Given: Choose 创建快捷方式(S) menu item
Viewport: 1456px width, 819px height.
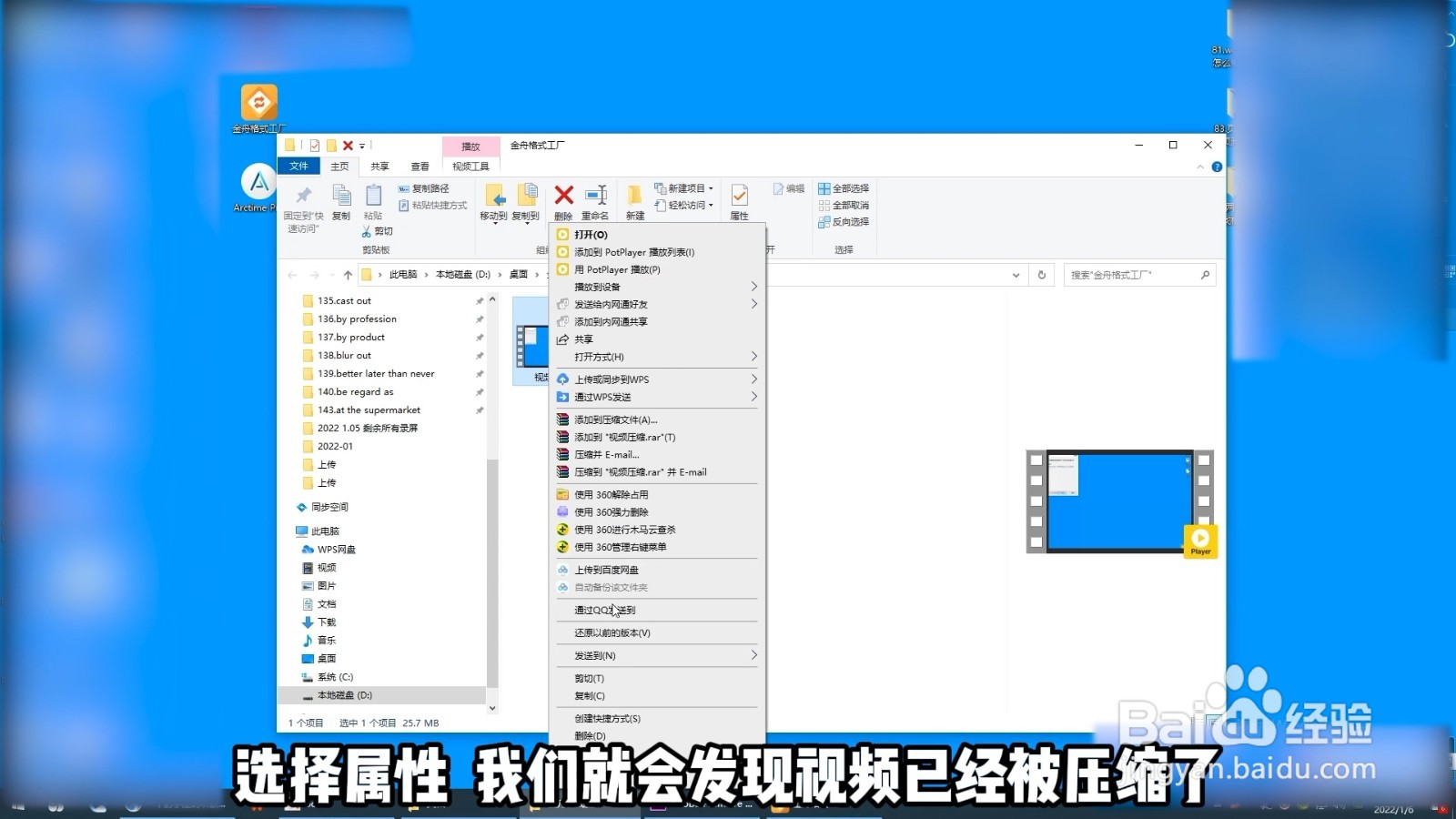Looking at the screenshot, I should (x=656, y=719).
